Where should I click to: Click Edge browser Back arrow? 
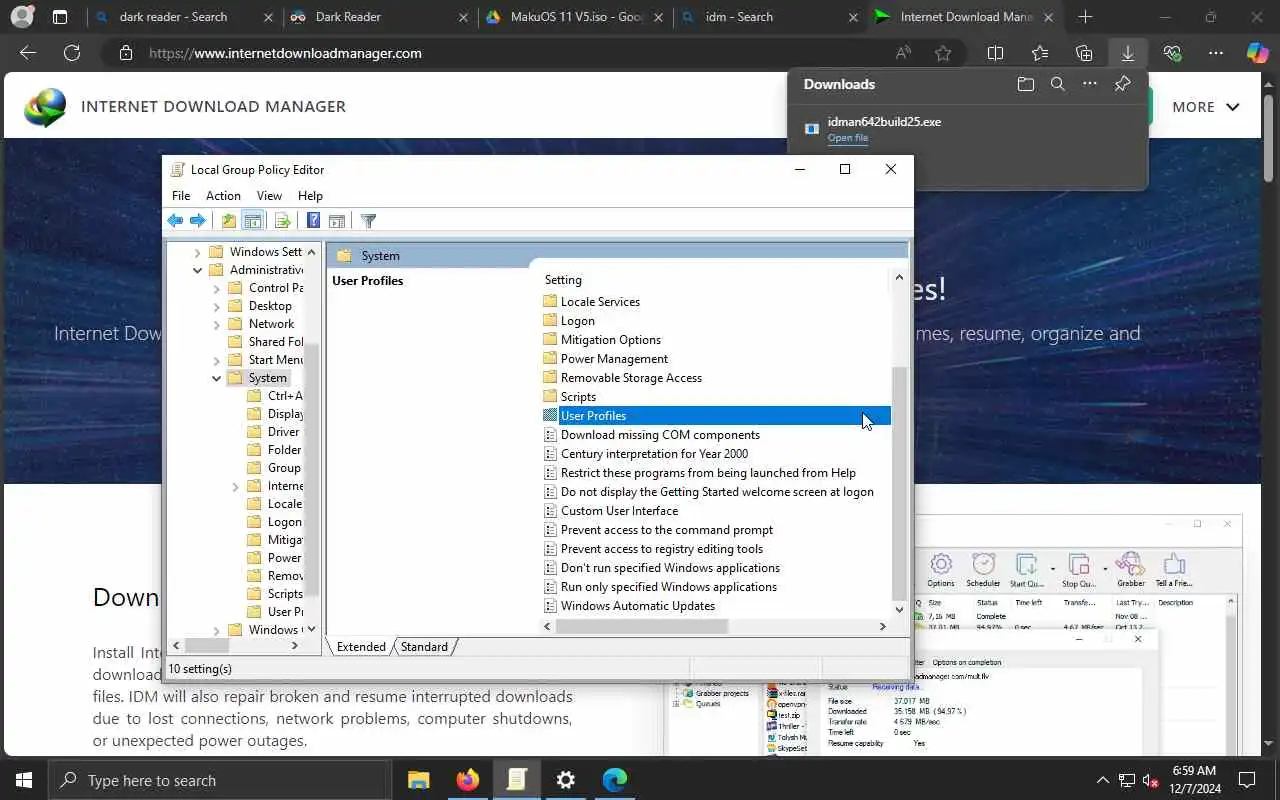(x=28, y=53)
